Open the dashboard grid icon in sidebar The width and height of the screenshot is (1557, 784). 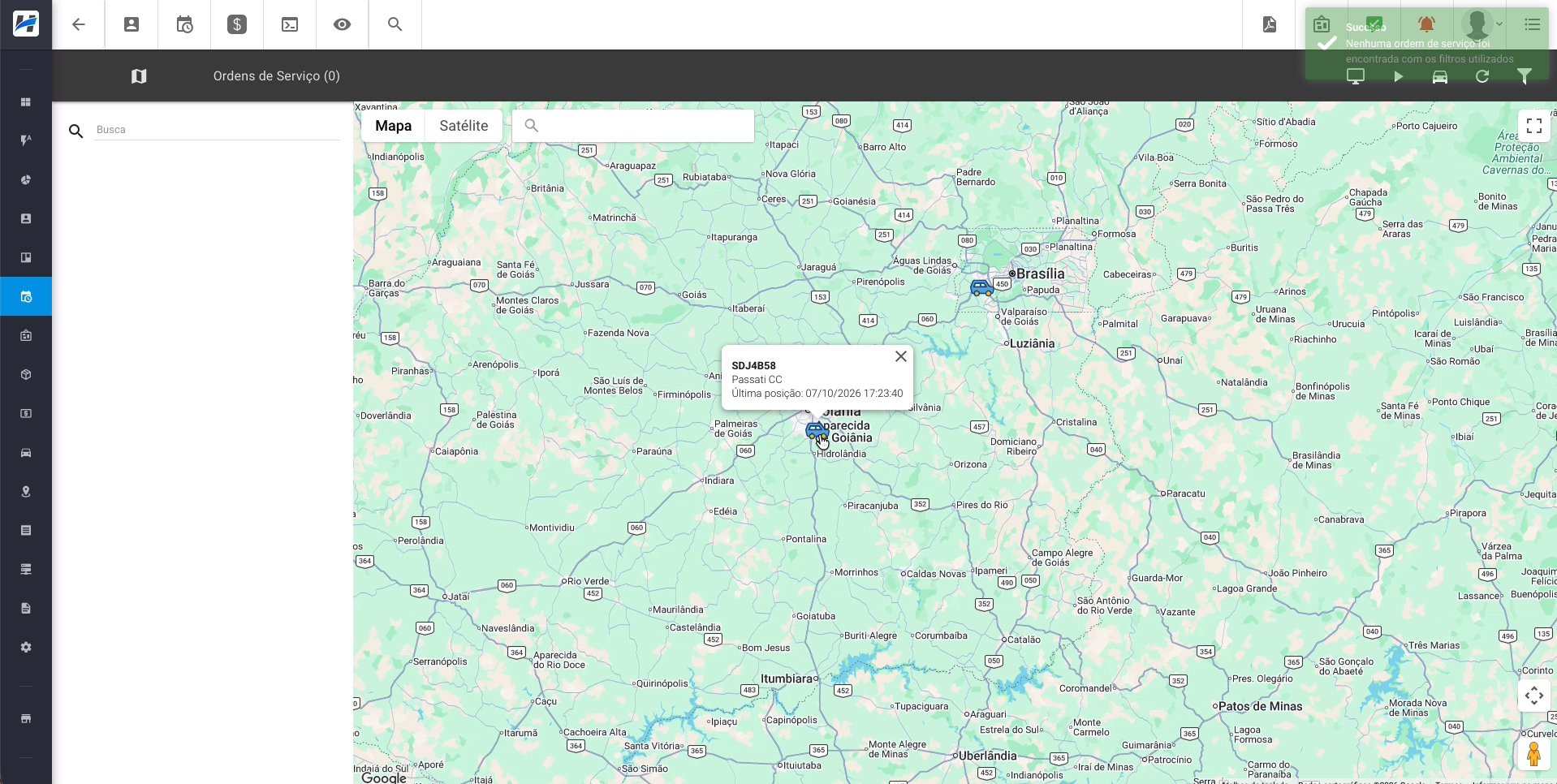[x=26, y=102]
